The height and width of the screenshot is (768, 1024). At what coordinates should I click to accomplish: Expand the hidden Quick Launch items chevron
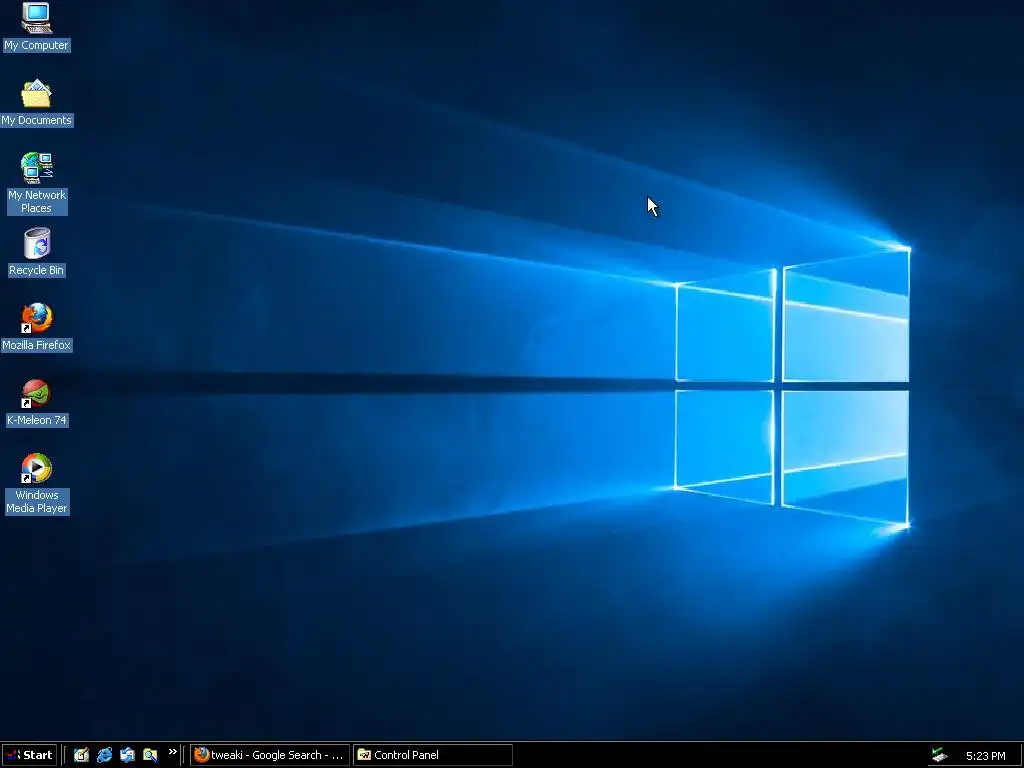(x=172, y=752)
